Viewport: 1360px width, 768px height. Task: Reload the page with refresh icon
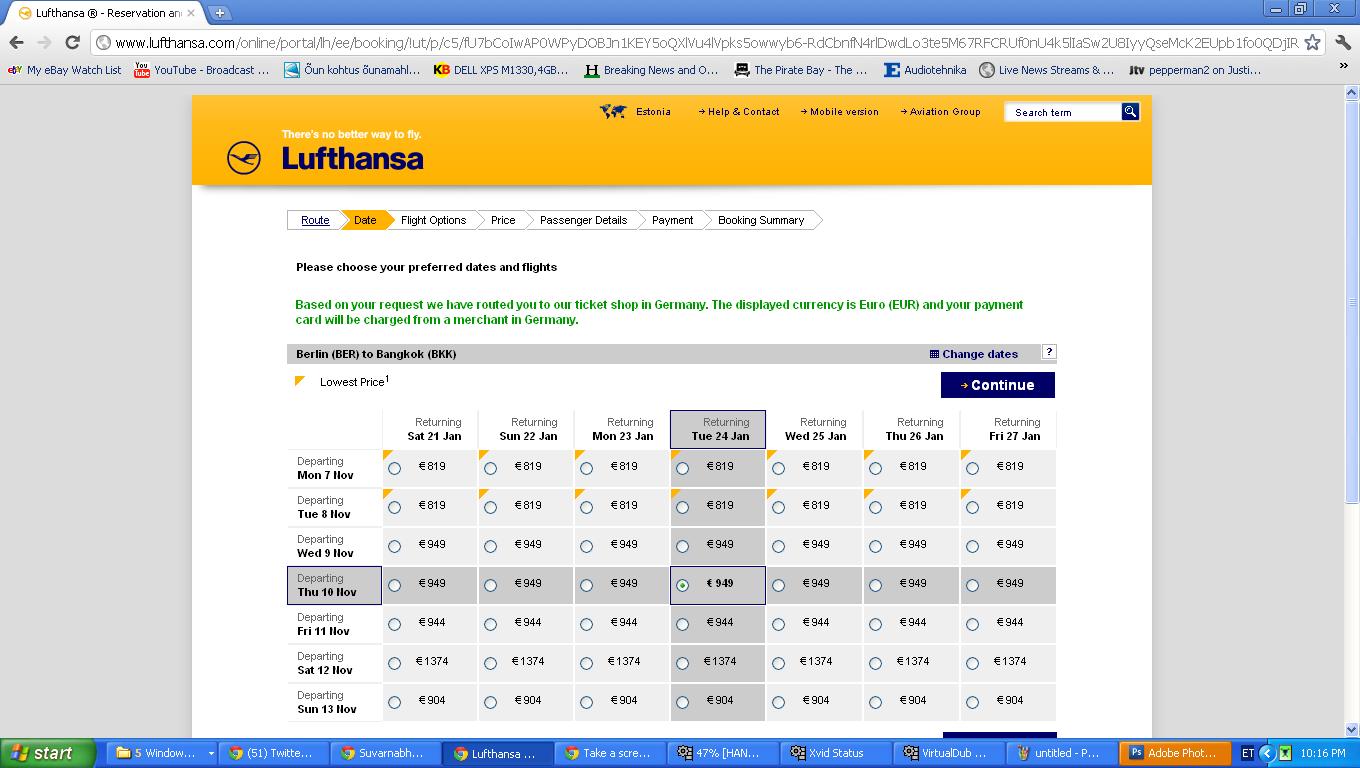pos(72,42)
